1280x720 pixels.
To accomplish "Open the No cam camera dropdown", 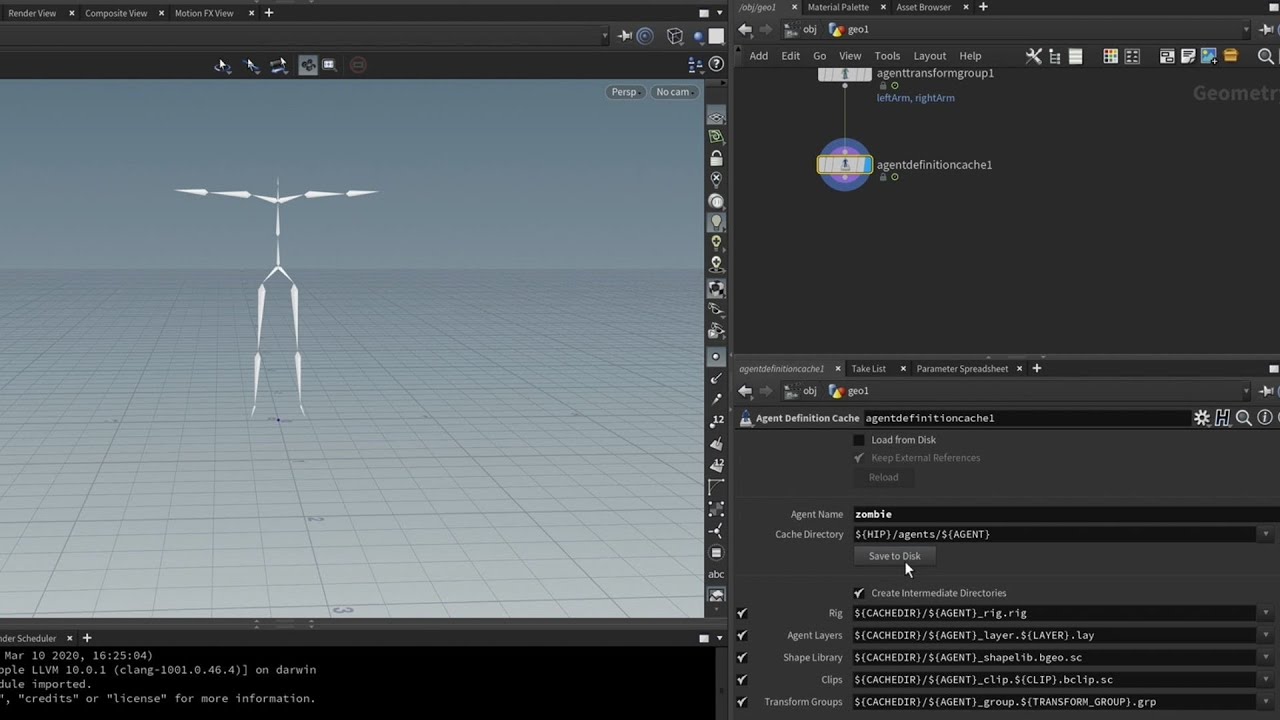I will point(675,92).
